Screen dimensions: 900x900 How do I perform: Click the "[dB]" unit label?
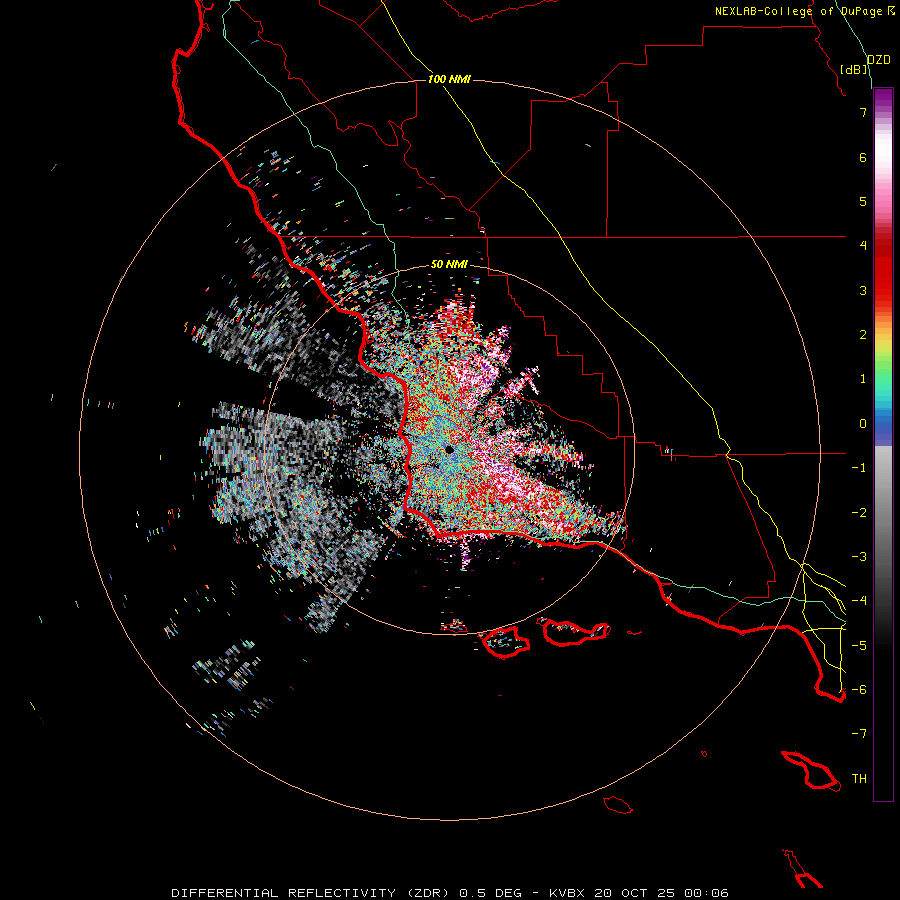854,69
